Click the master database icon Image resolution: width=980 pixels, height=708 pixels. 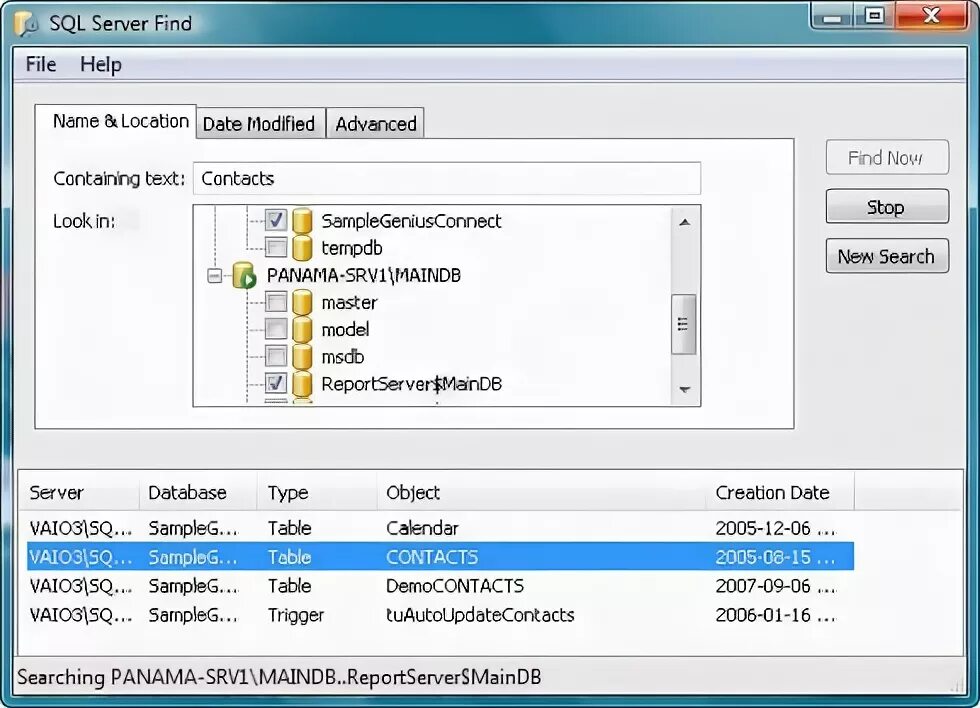302,302
